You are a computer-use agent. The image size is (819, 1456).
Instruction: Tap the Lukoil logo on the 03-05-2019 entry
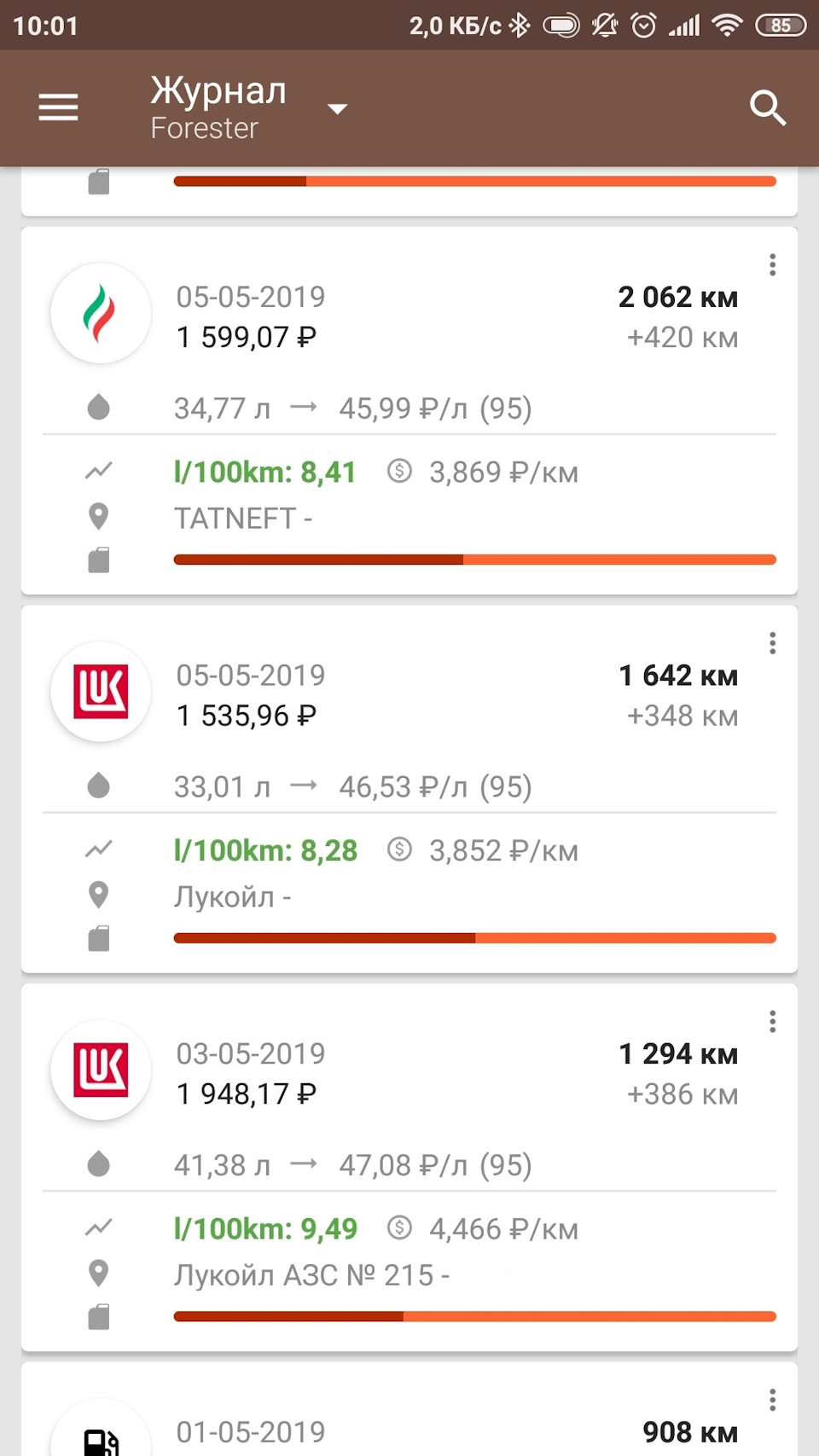click(101, 1070)
